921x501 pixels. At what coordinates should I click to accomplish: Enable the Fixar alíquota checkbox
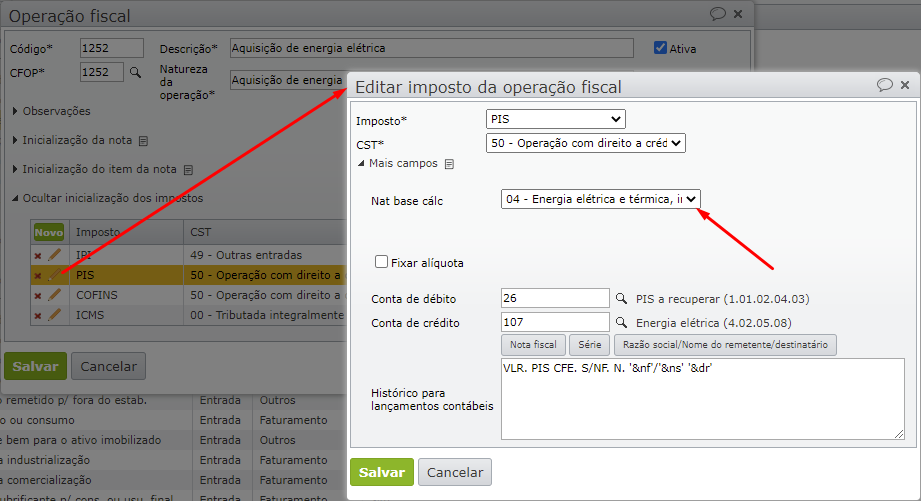[381, 262]
